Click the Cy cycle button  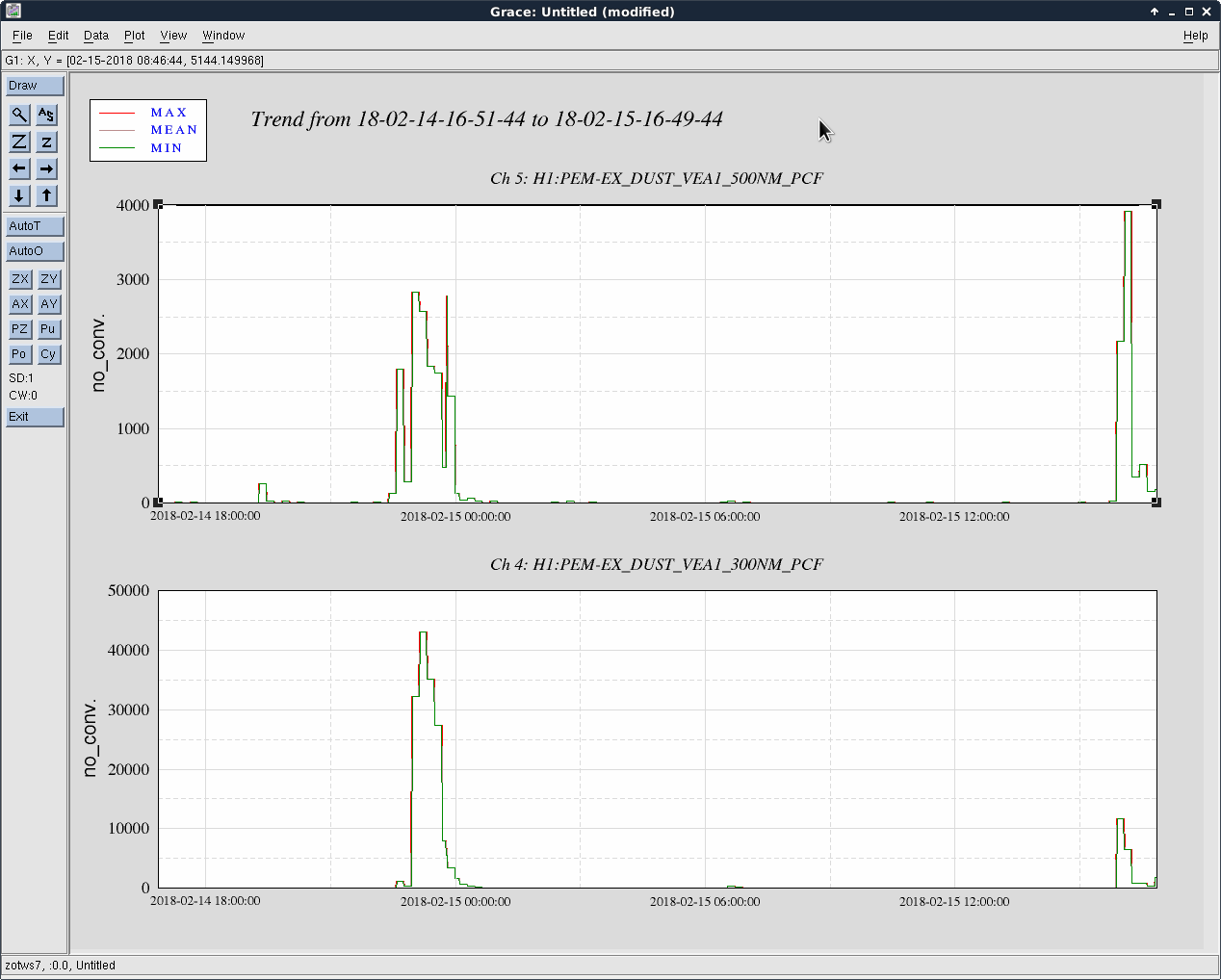[x=49, y=354]
